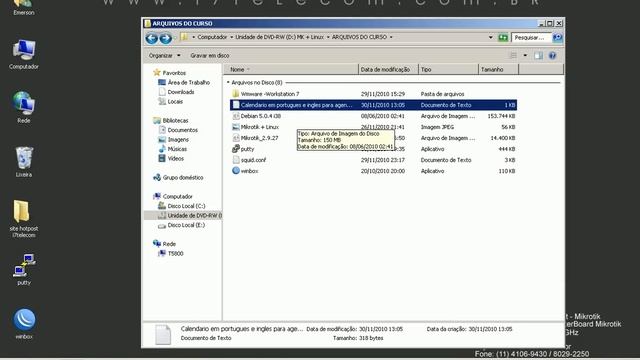
Task: Open the Organizar menu
Action: pos(164,56)
